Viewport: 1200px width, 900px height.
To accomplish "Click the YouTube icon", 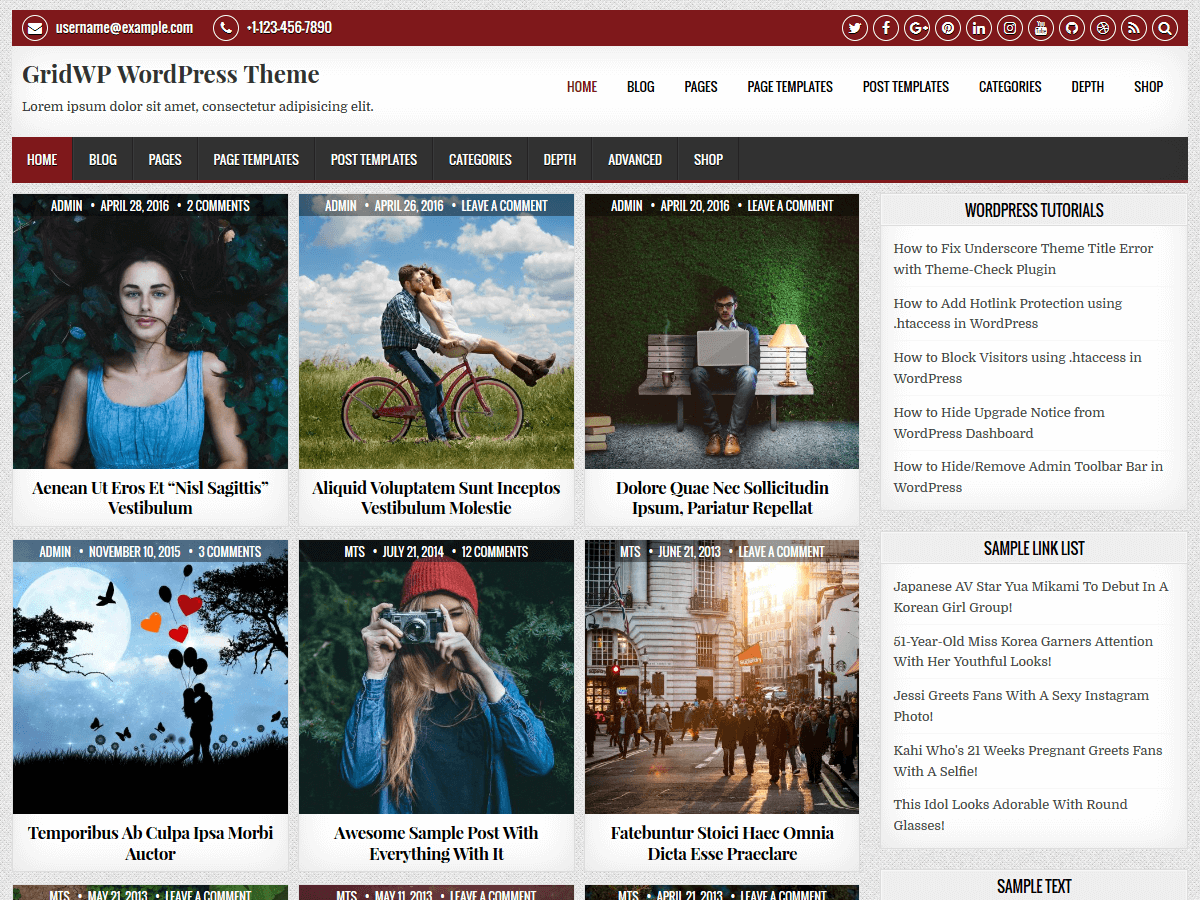I will (1041, 28).
